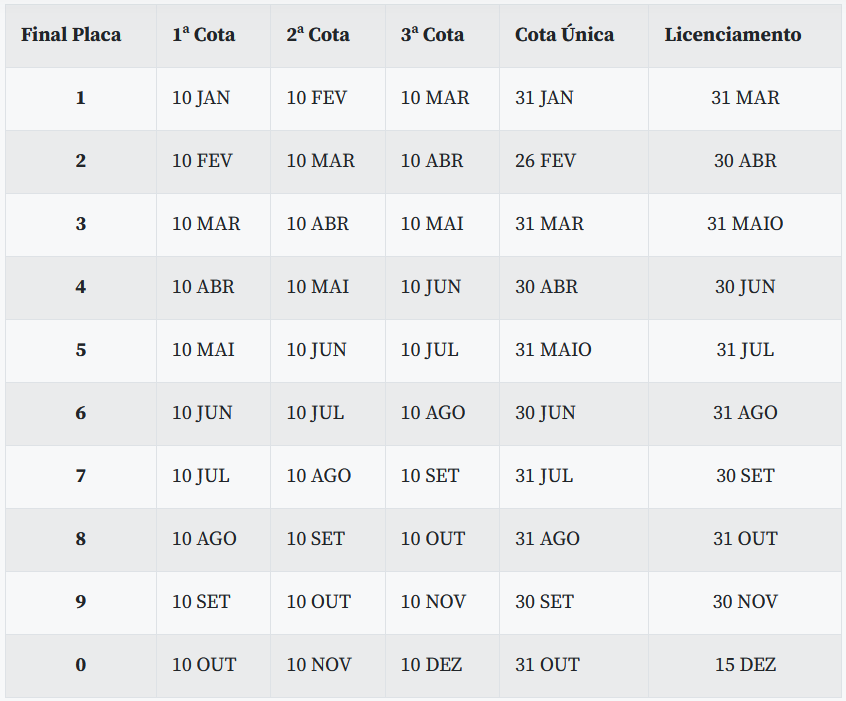The image size is (846, 701).
Task: Click the 31 MAIO Licenciamento cell
Action: 745,224
